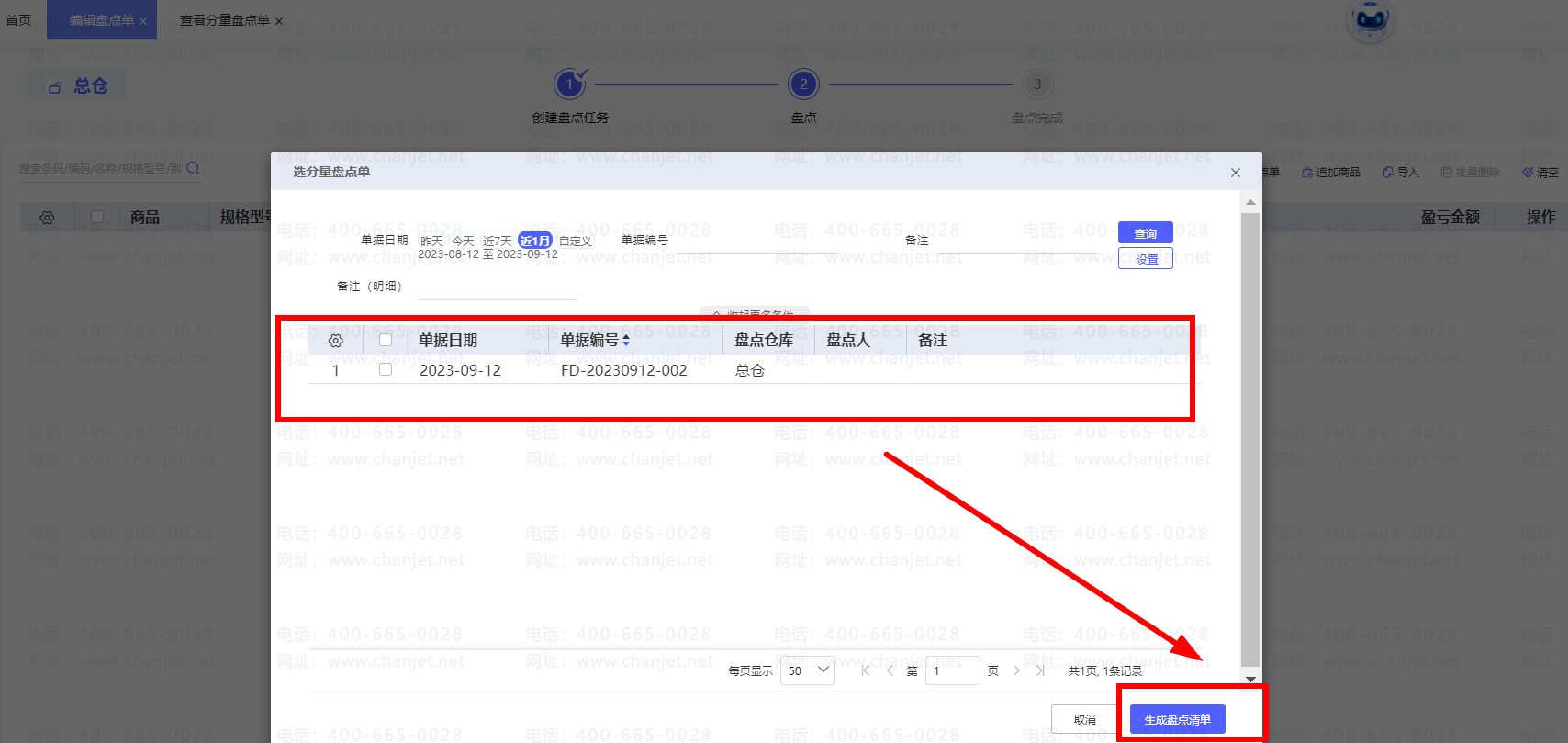Click the 生成盘点清单 button

tap(1177, 719)
